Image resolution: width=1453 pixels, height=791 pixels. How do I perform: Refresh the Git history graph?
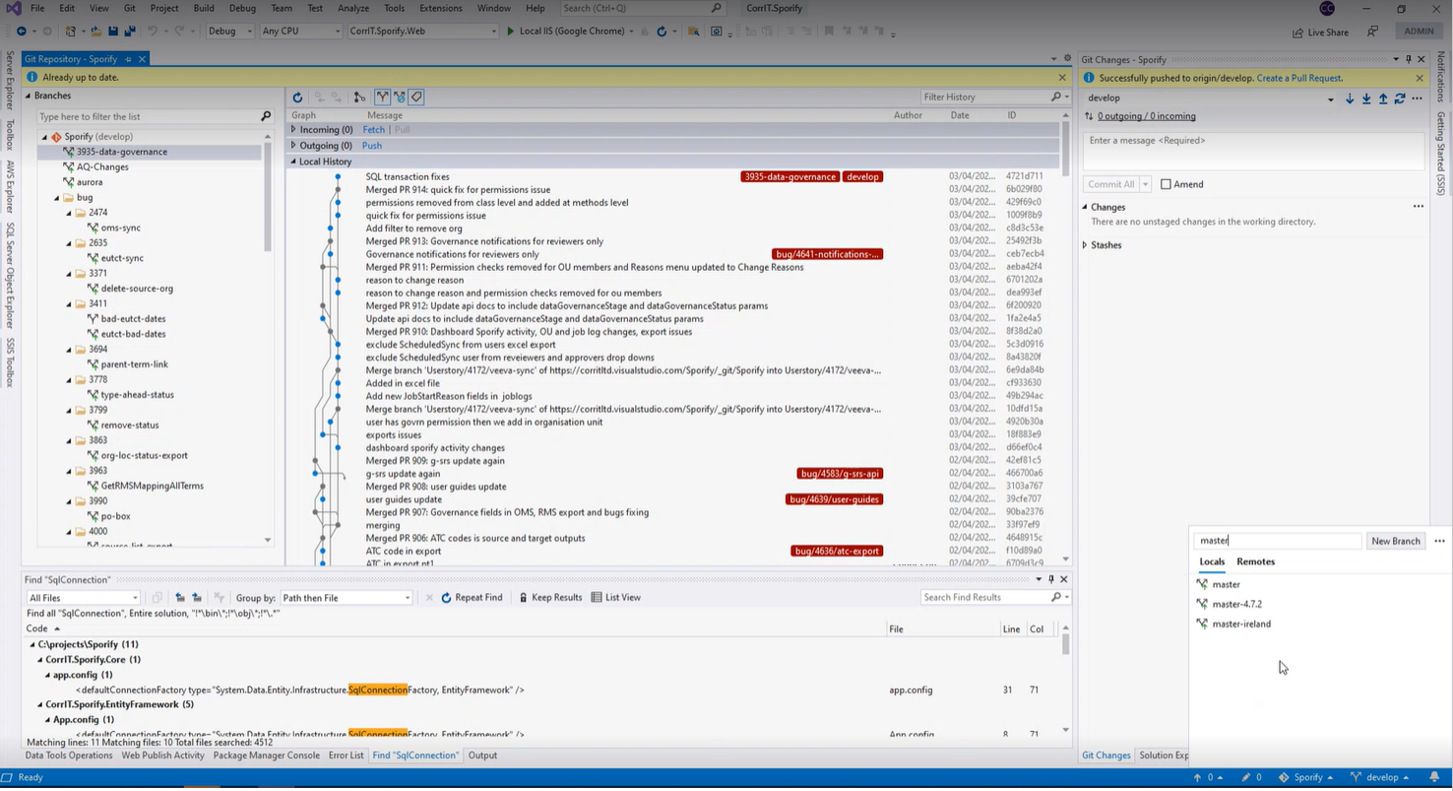point(297,97)
